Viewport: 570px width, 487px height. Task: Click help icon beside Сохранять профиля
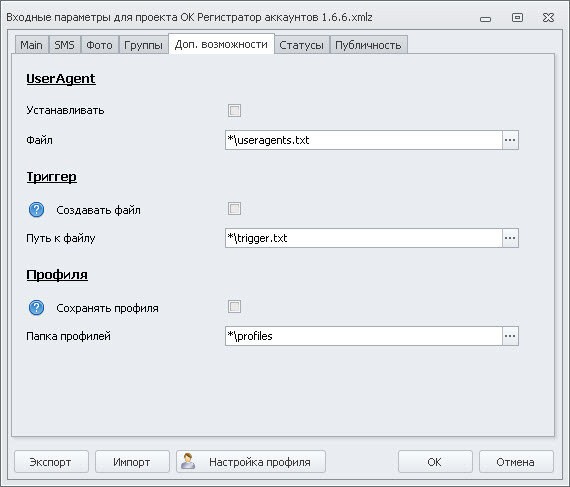[x=36, y=308]
